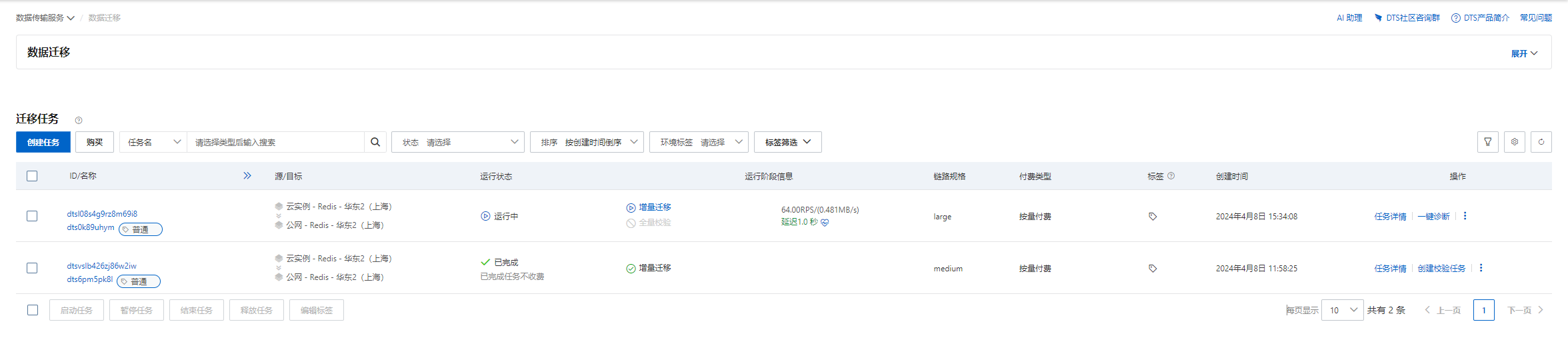Viewport: 1568px width, 360px height.
Task: Toggle the bottom select-all checkbox
Action: (33, 310)
